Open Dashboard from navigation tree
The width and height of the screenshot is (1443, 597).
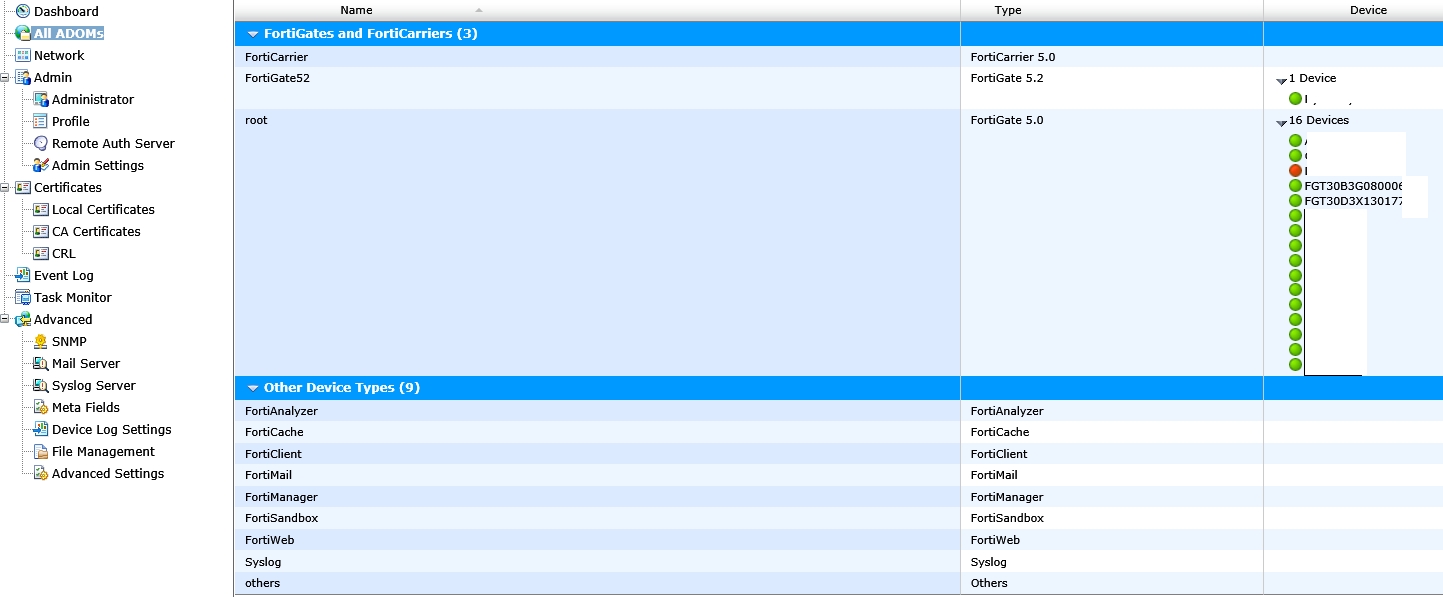(x=66, y=11)
